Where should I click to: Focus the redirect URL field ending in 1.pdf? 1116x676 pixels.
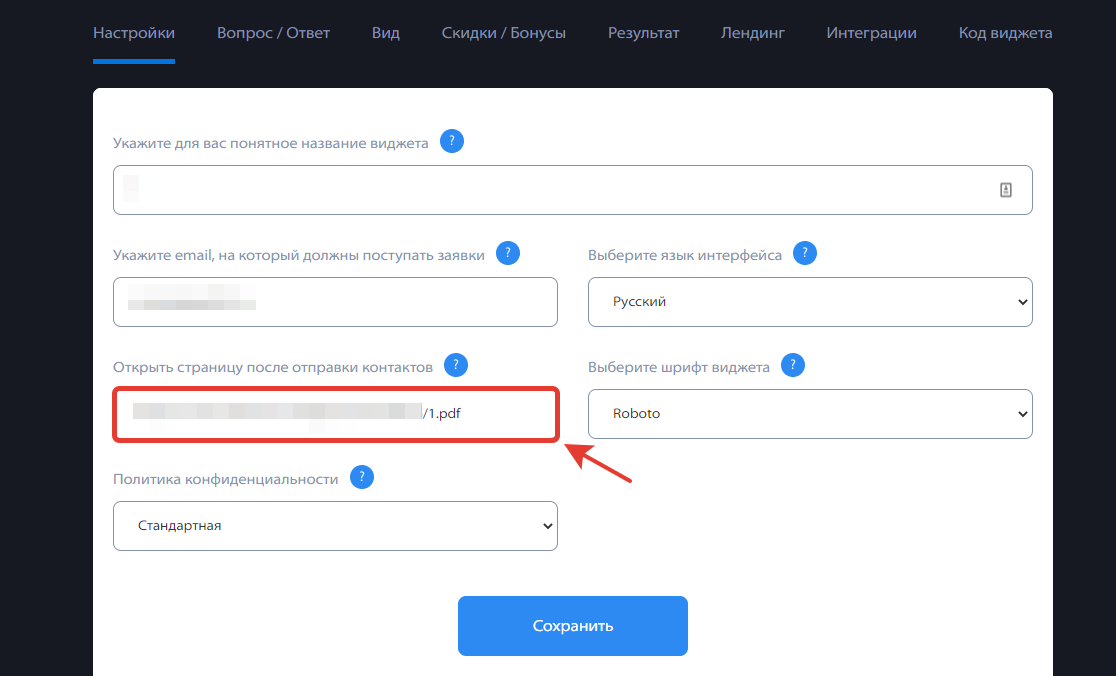336,414
